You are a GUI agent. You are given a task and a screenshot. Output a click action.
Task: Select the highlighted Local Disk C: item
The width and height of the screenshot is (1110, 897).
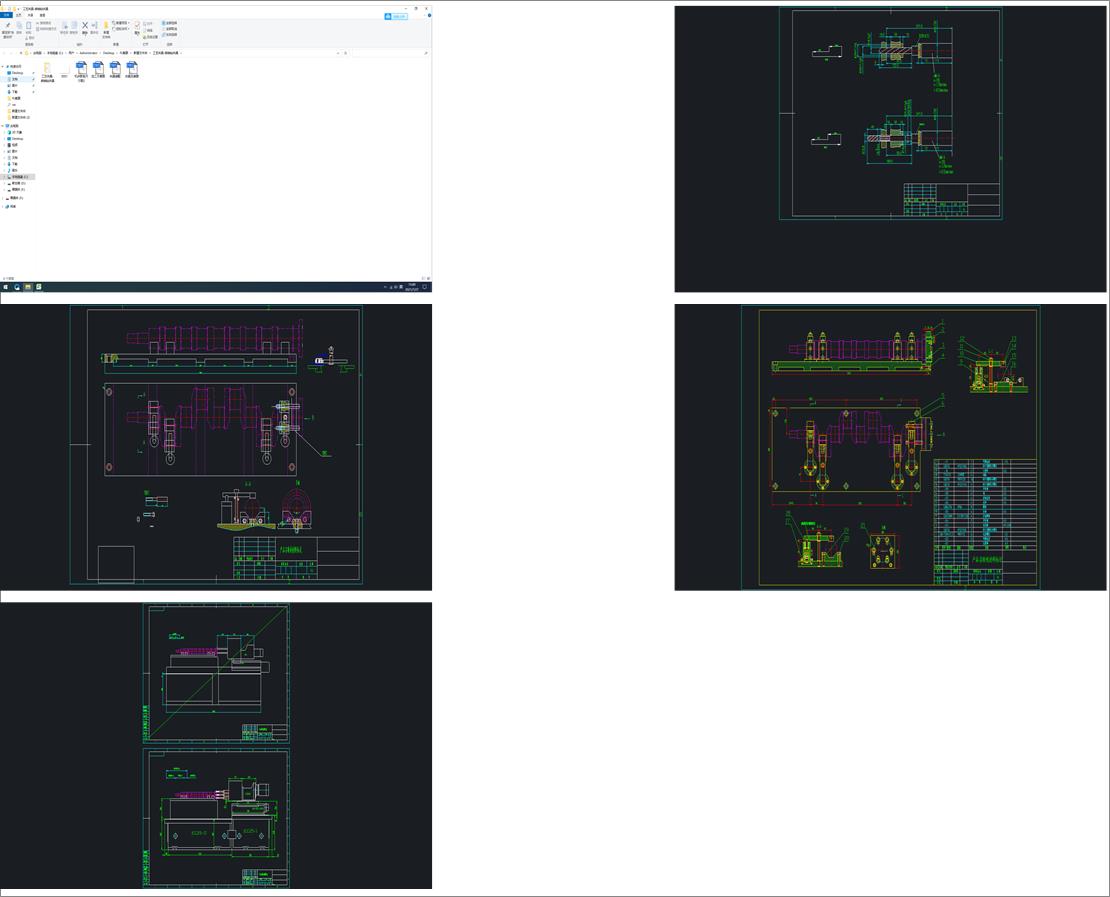[x=21, y=177]
